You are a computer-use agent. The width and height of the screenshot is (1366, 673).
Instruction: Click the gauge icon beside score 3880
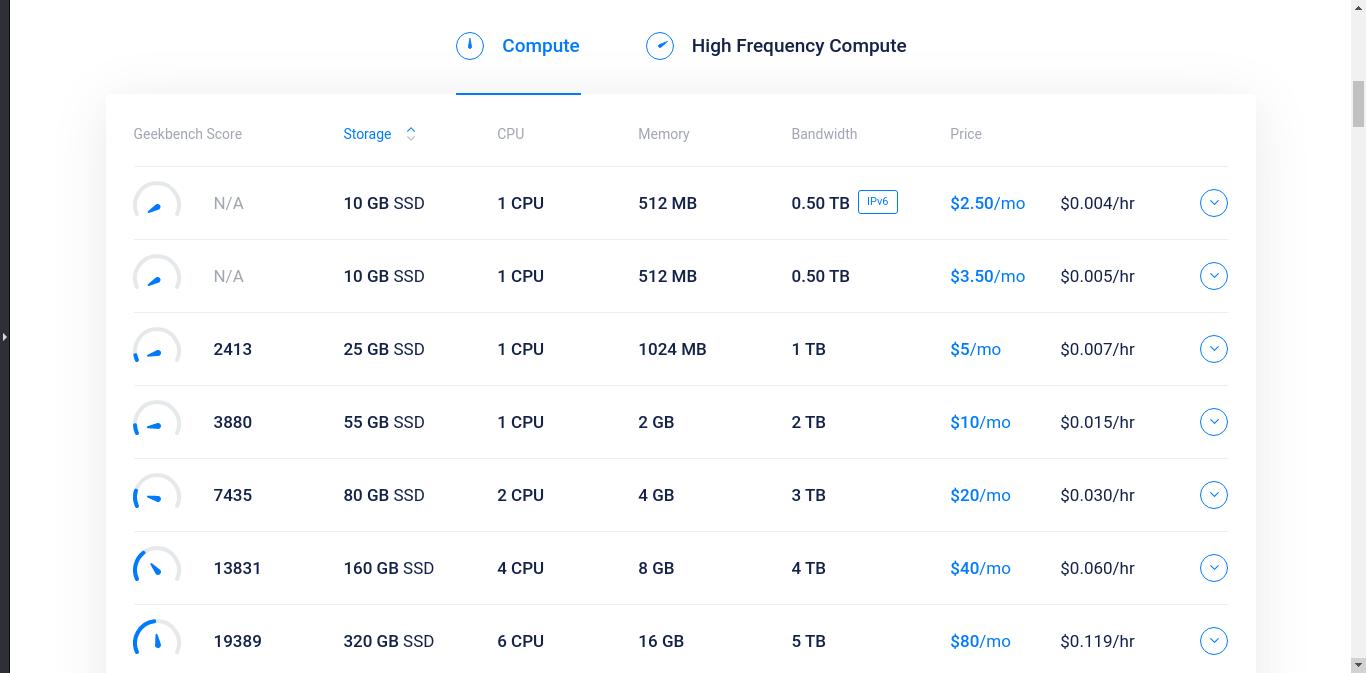point(157,420)
